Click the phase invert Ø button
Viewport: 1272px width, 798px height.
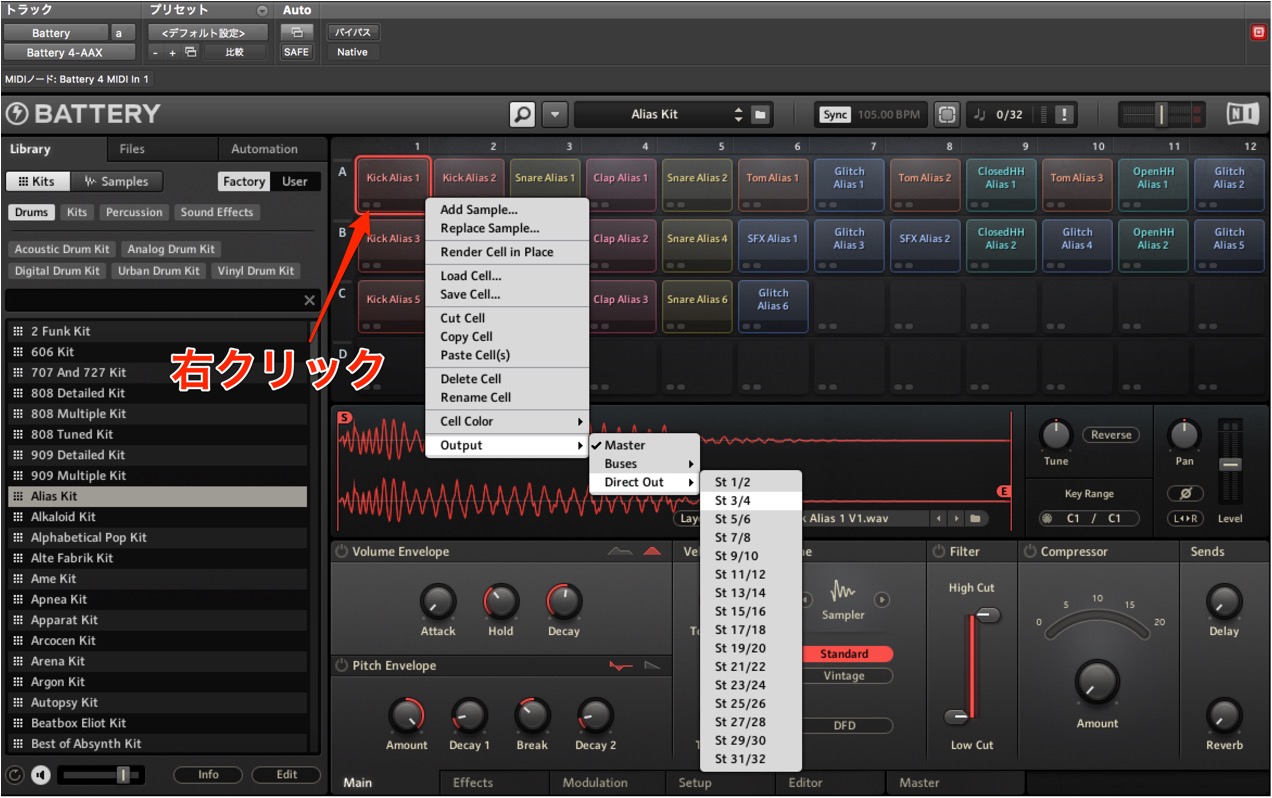tap(1184, 494)
